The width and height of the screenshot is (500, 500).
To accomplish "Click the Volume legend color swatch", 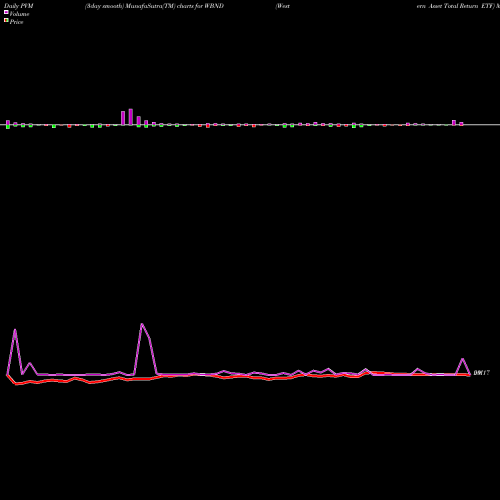I will click(x=6, y=12).
